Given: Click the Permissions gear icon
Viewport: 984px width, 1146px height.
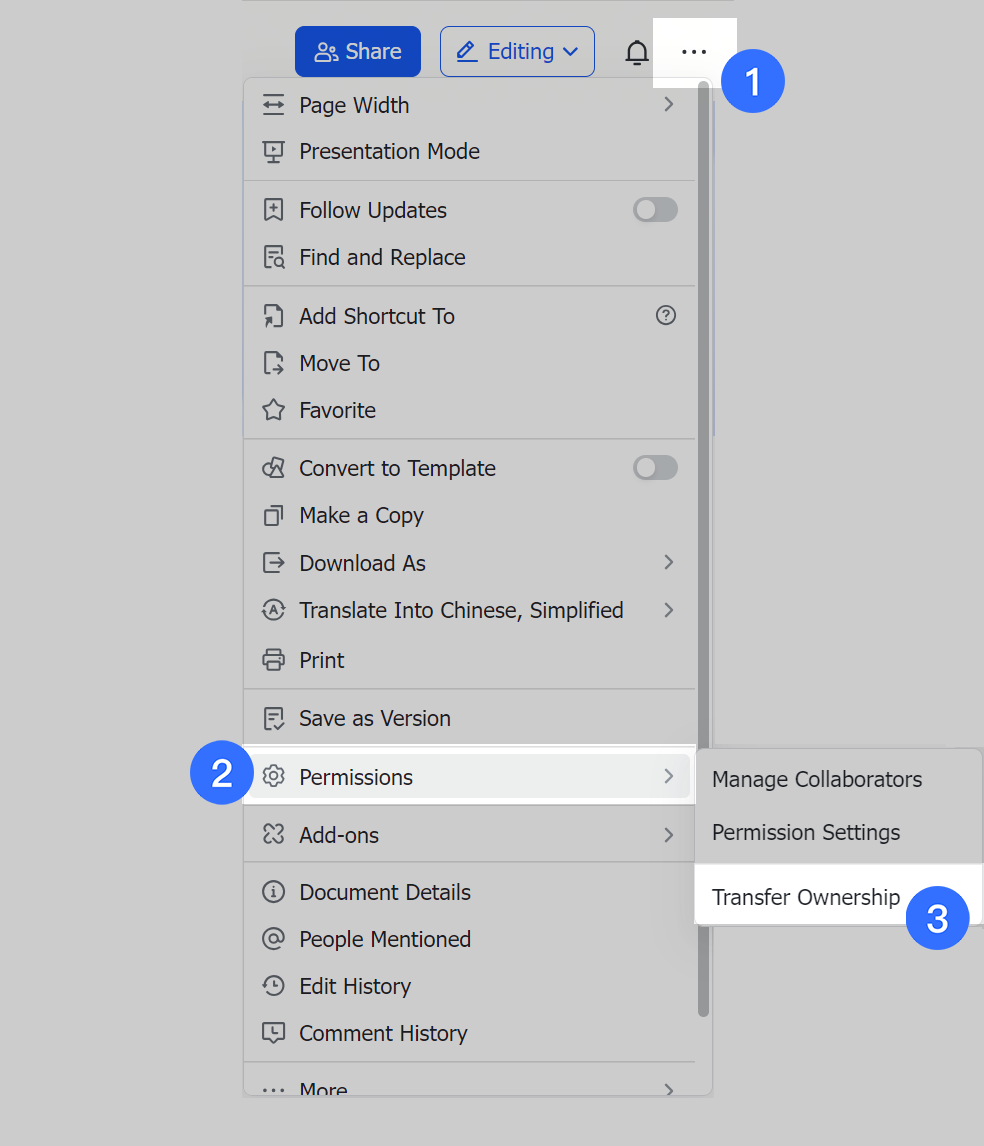Looking at the screenshot, I should tap(274, 776).
